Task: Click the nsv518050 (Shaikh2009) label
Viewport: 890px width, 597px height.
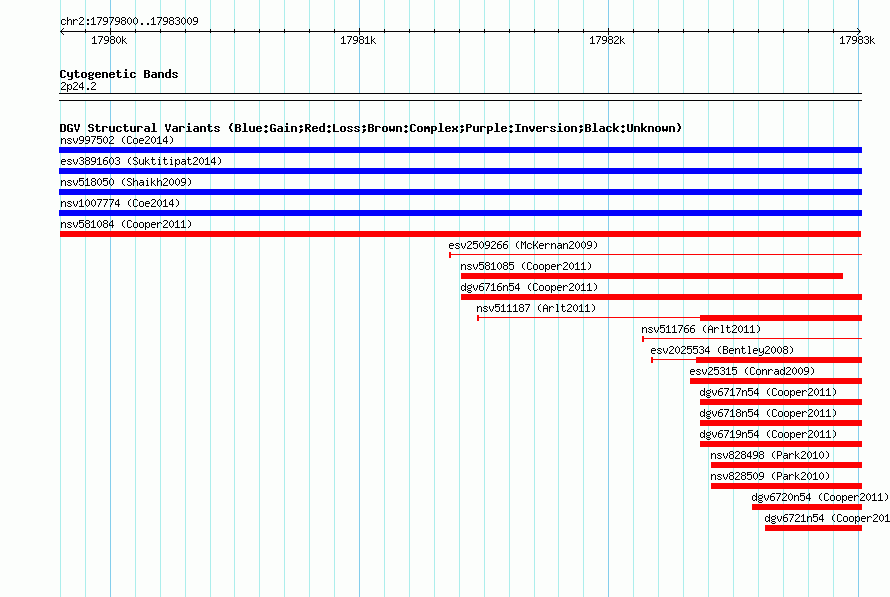Action: tap(126, 182)
